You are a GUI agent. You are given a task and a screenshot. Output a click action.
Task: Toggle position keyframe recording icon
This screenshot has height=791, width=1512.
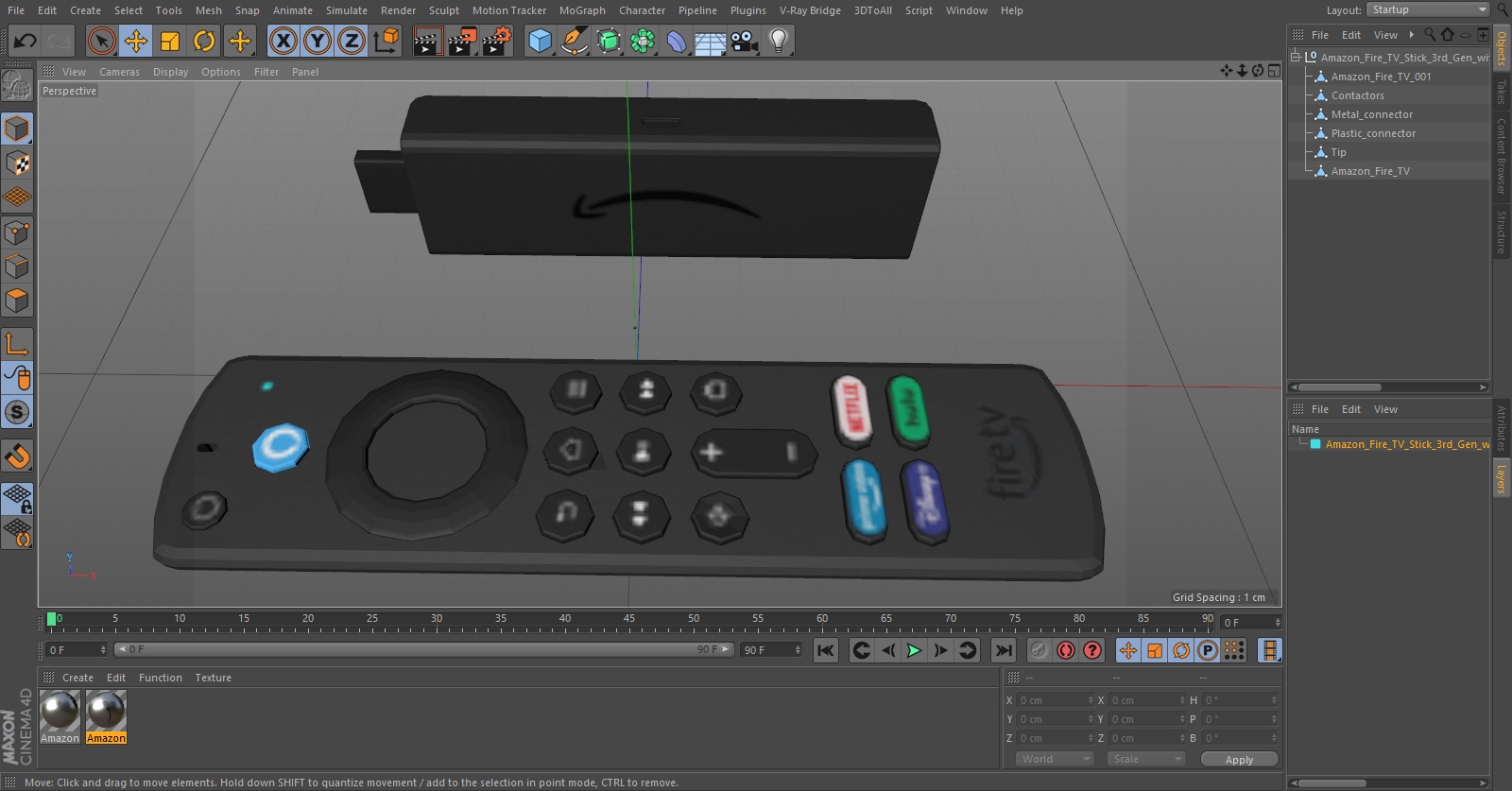[1128, 650]
